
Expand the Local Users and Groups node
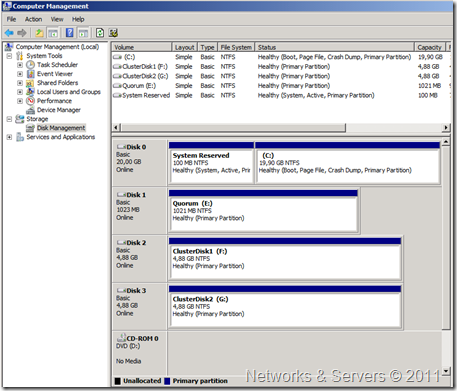click(20, 92)
